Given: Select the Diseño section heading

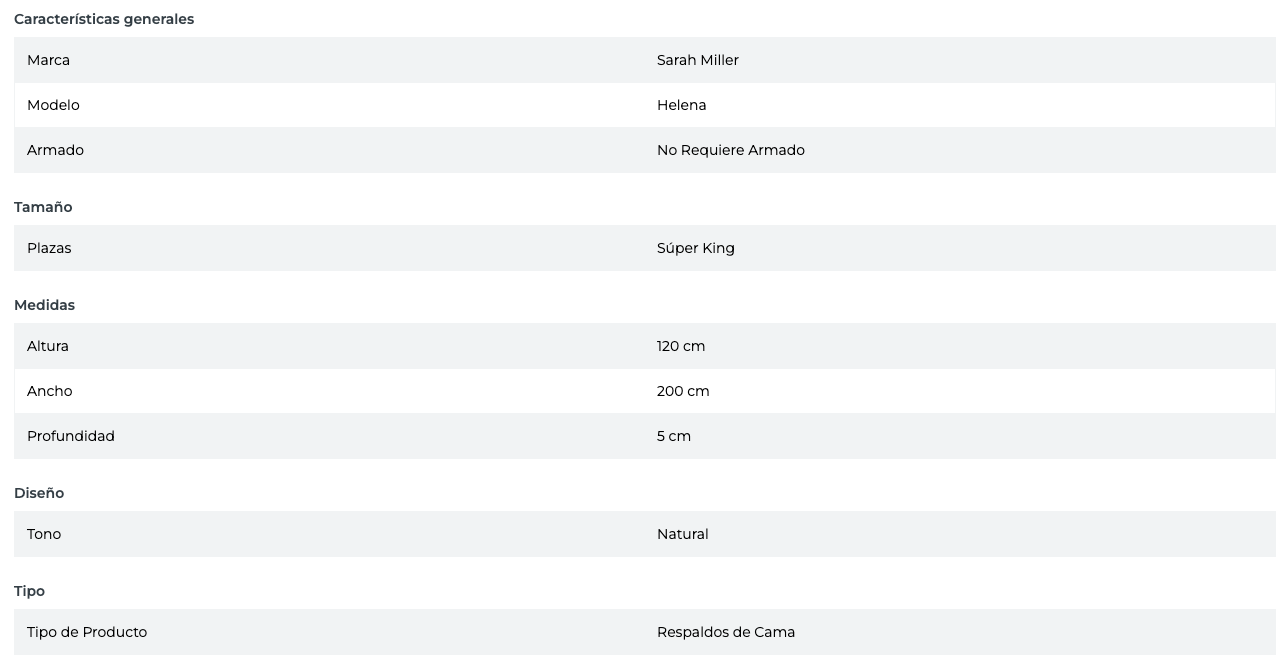Looking at the screenshot, I should 39,493.
